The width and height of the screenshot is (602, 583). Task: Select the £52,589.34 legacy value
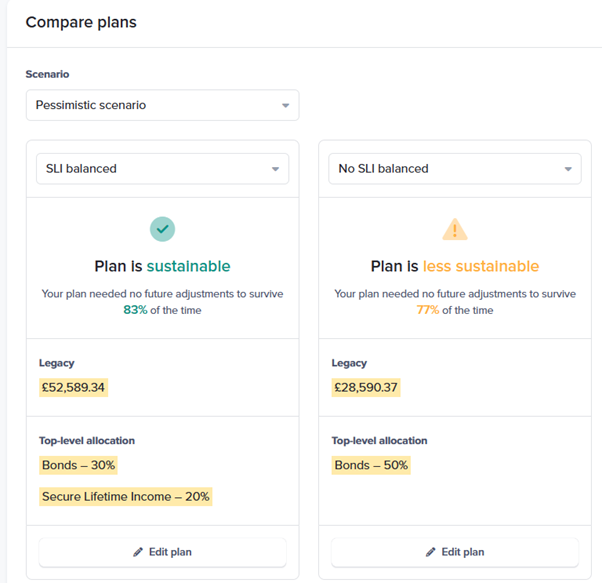pyautogui.click(x=73, y=387)
